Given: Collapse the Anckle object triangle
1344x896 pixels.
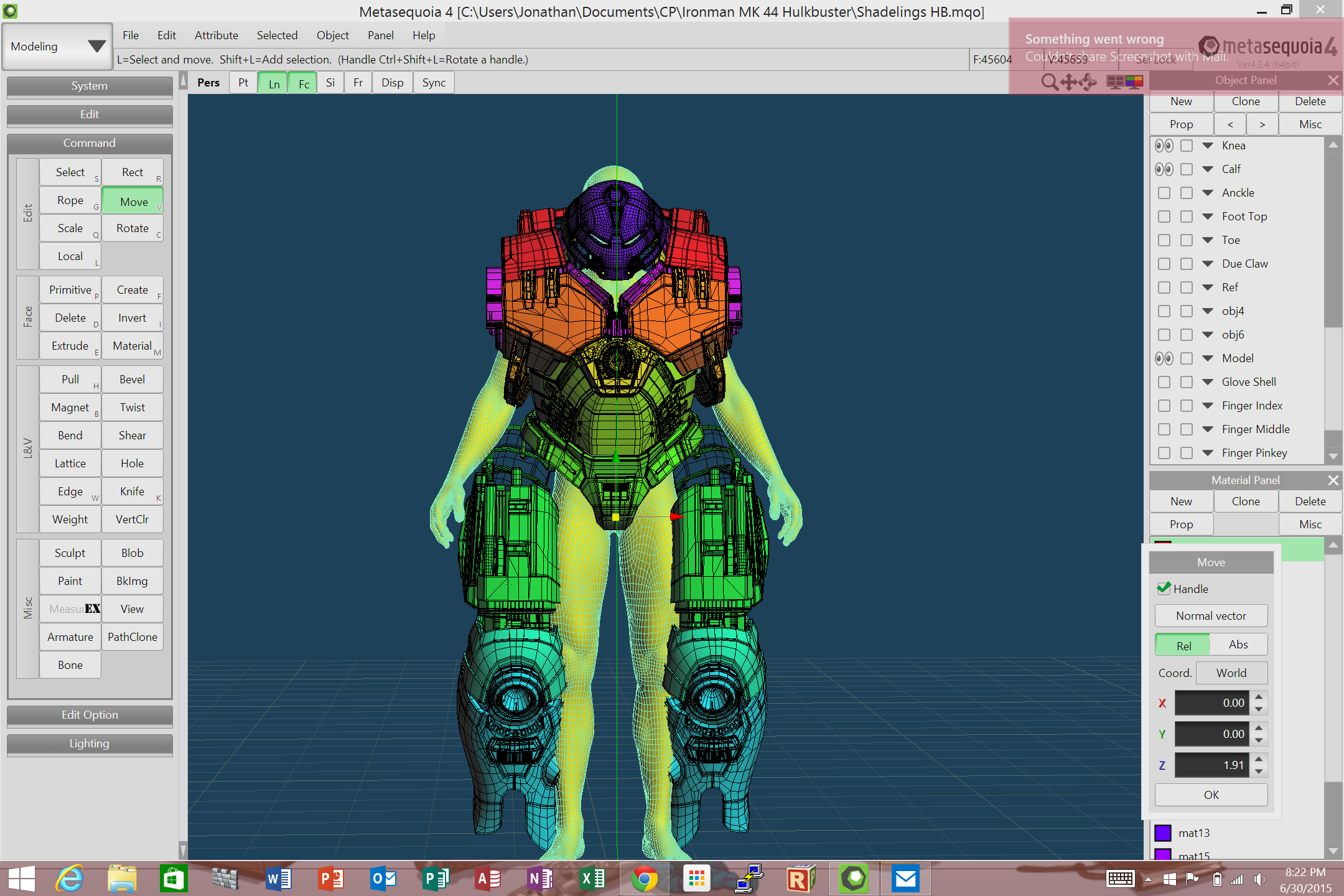Looking at the screenshot, I should click(x=1208, y=193).
